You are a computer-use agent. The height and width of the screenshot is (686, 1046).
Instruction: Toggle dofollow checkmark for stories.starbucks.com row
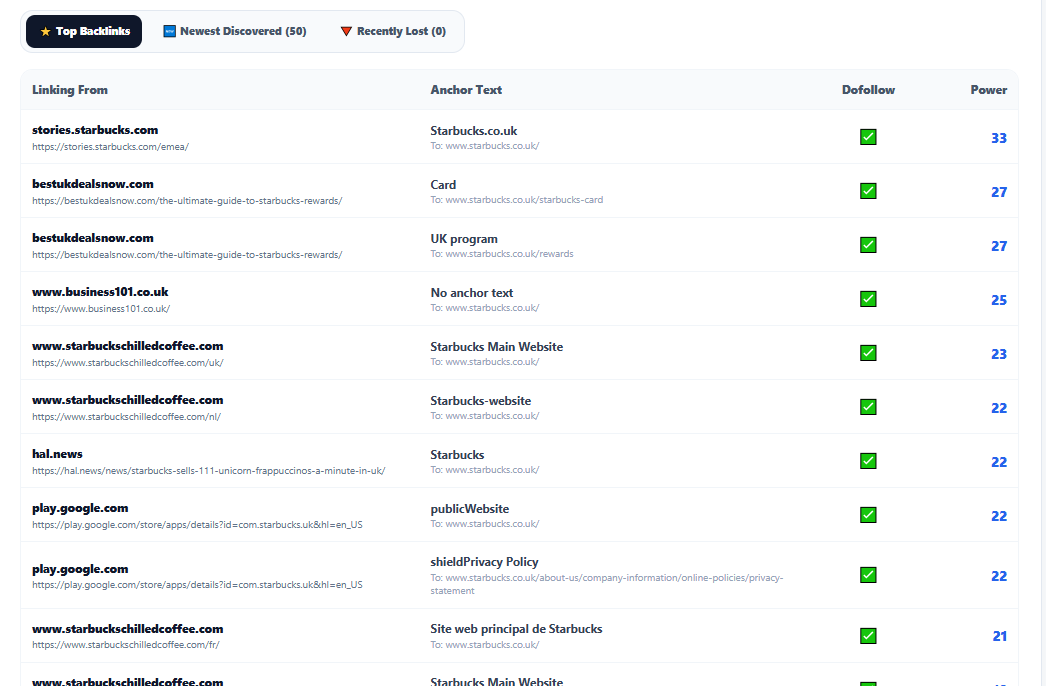(868, 137)
